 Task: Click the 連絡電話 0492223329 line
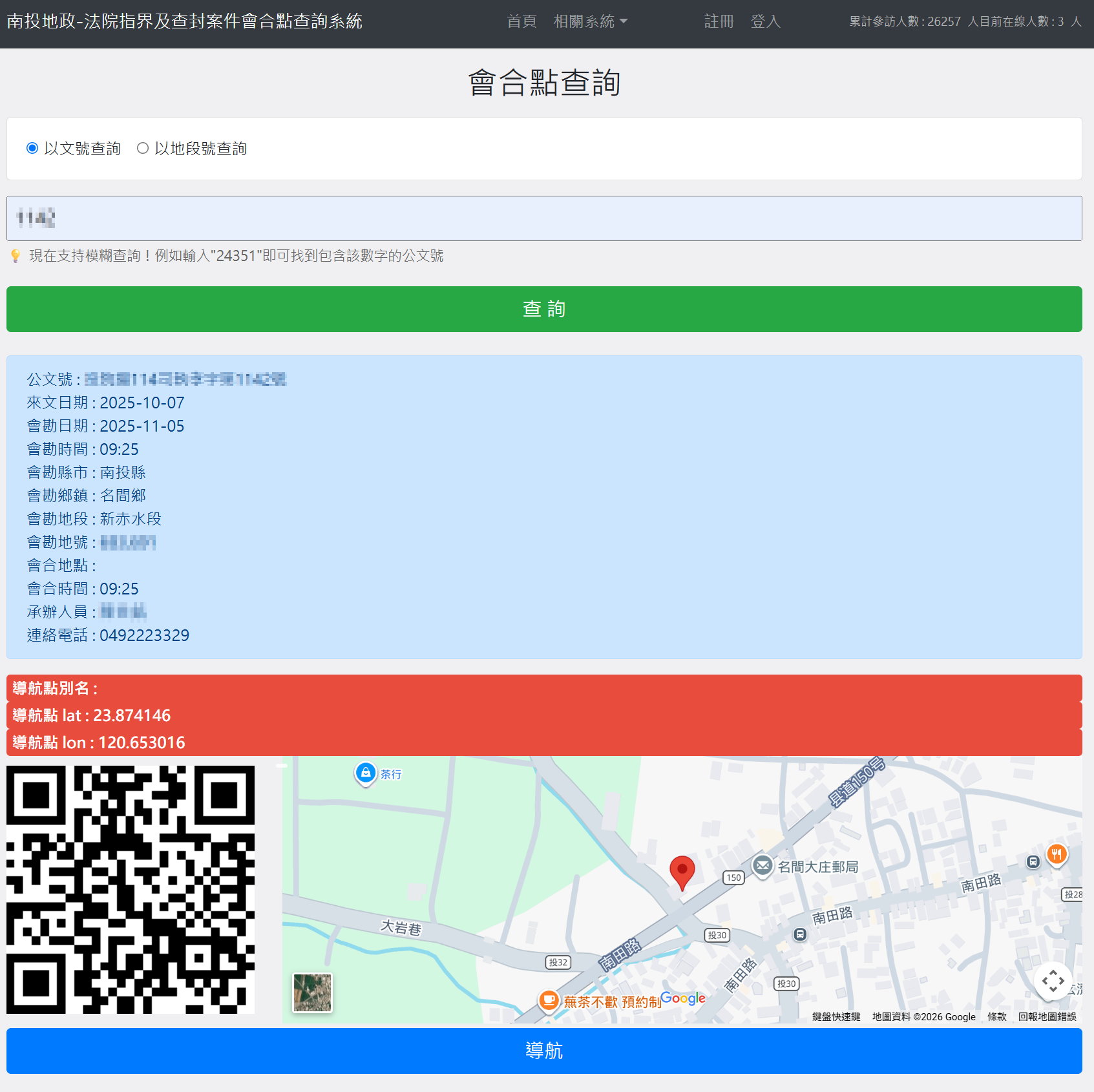tap(108, 635)
